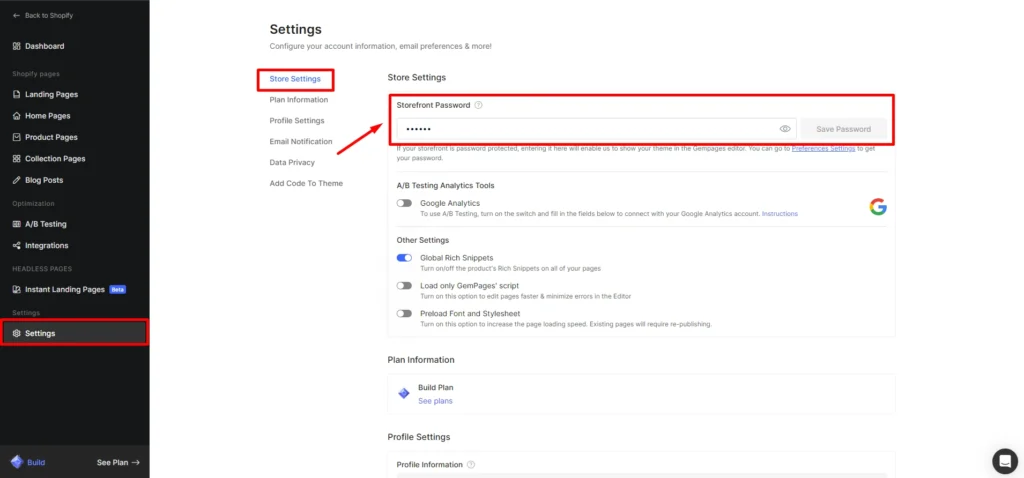Click the Dashboard grid icon

pyautogui.click(x=16, y=46)
